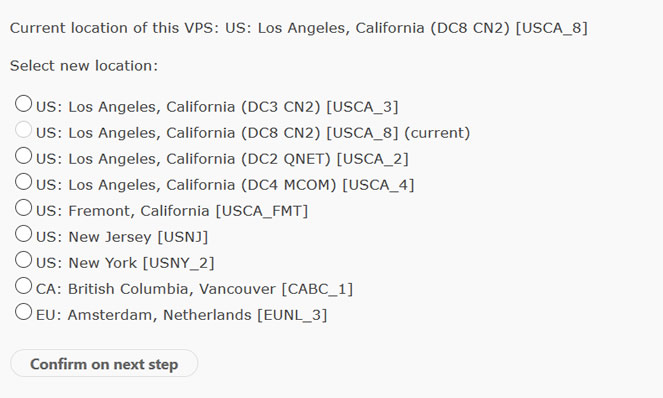Click the 'Select new location:' heading text
Viewport: 663px width, 398px height.
[x=84, y=66]
